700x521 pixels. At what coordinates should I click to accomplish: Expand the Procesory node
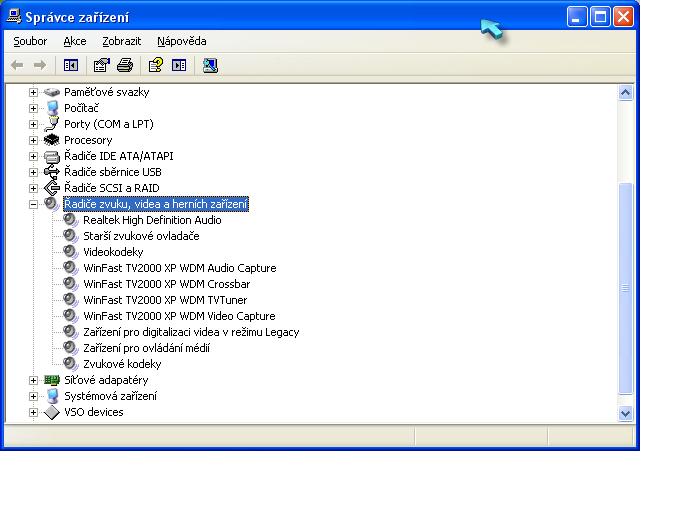pyautogui.click(x=33, y=141)
